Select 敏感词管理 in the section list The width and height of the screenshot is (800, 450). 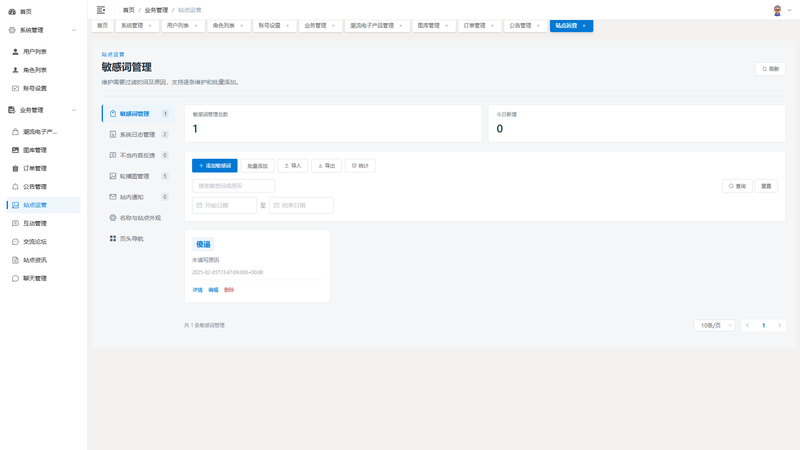point(138,114)
